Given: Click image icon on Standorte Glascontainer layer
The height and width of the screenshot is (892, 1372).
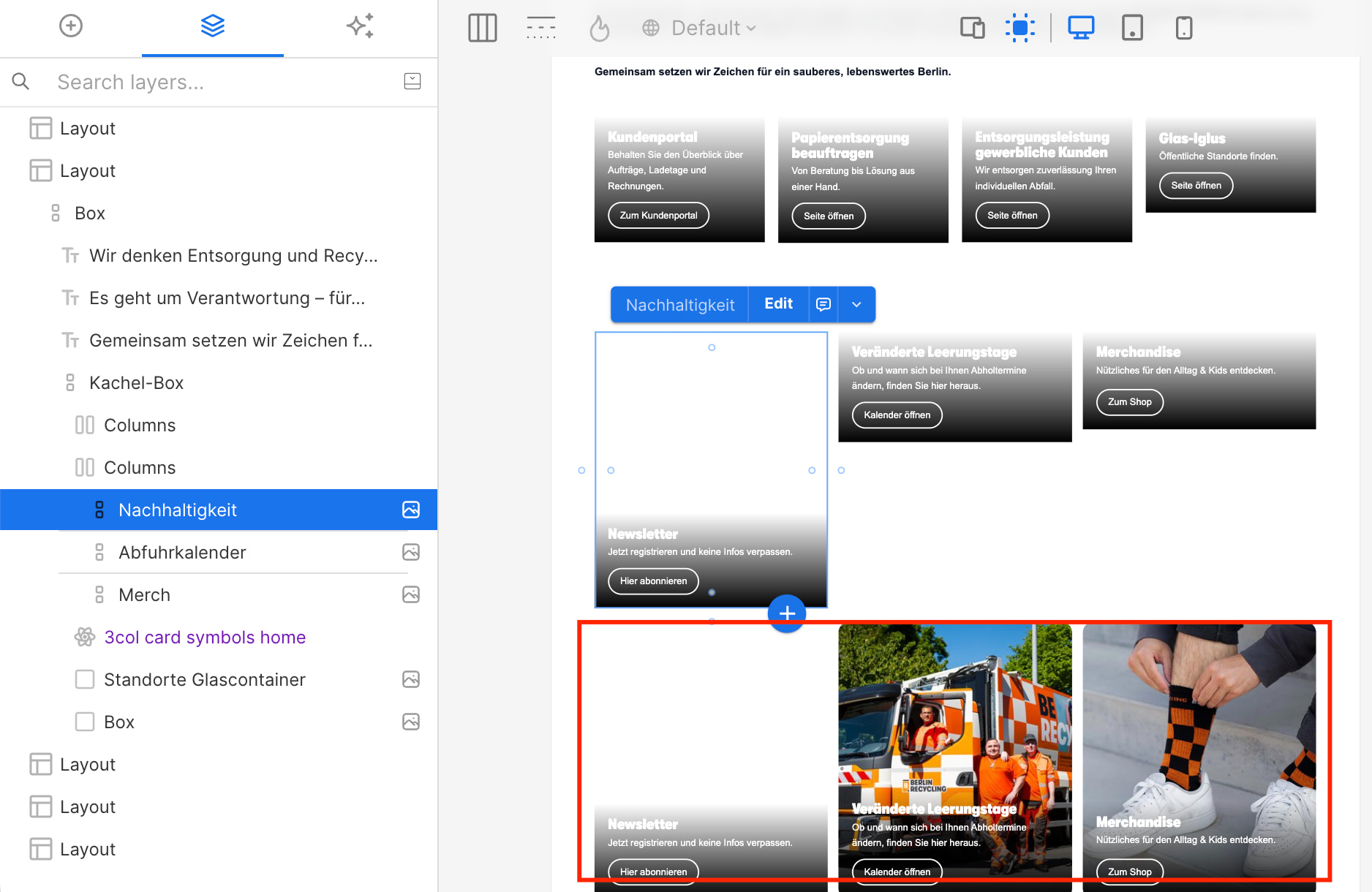Looking at the screenshot, I should (411, 679).
